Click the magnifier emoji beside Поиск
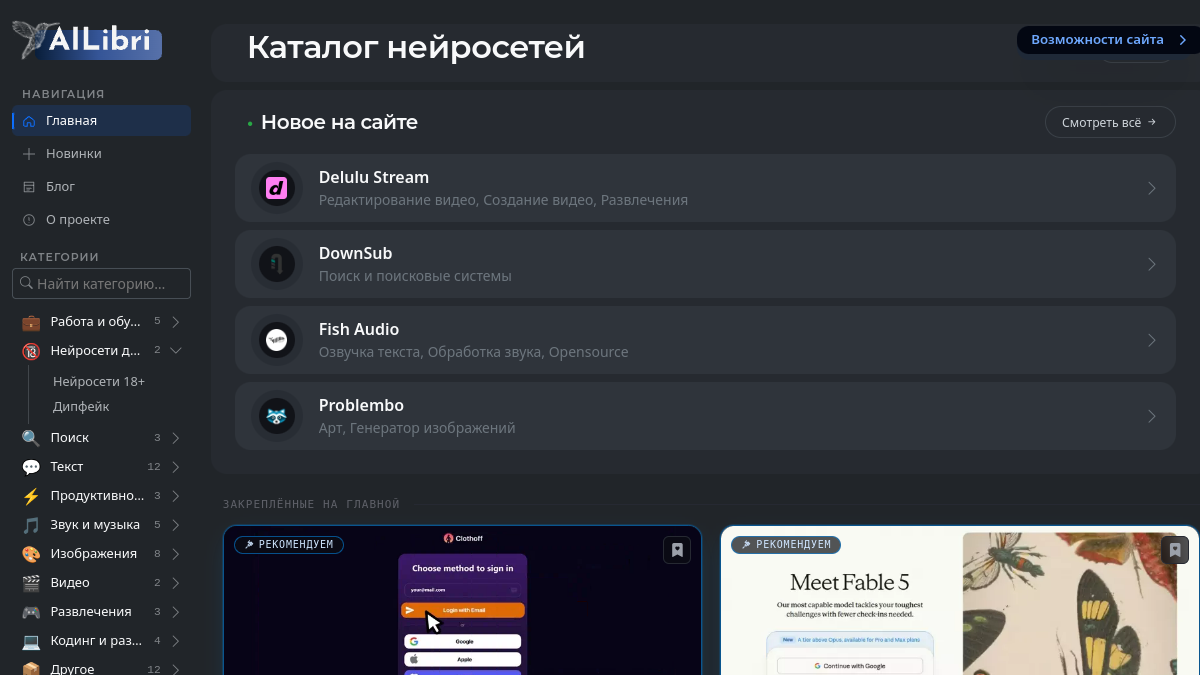The image size is (1200, 675). (x=31, y=438)
